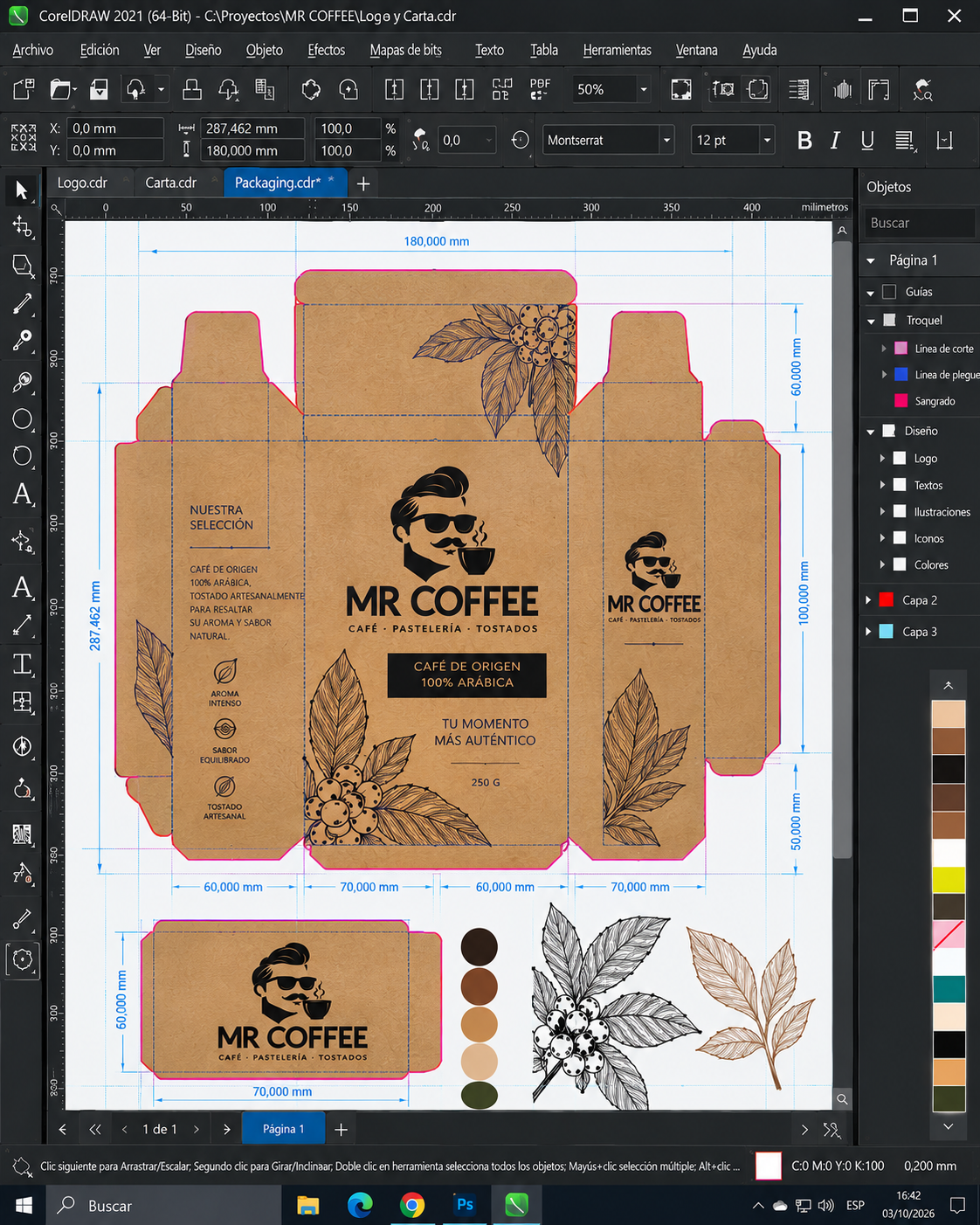Select the Zoom magnifier tool
The image size is (980, 1225).
(x=22, y=381)
